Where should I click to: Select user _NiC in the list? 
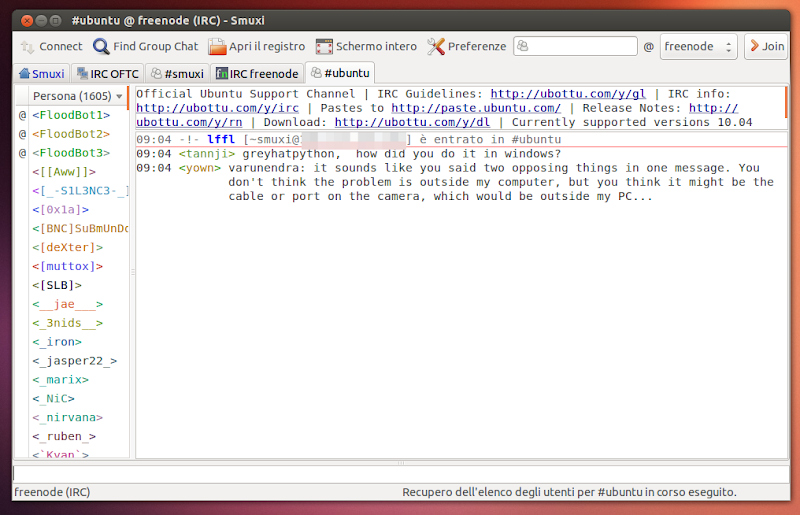(x=53, y=398)
